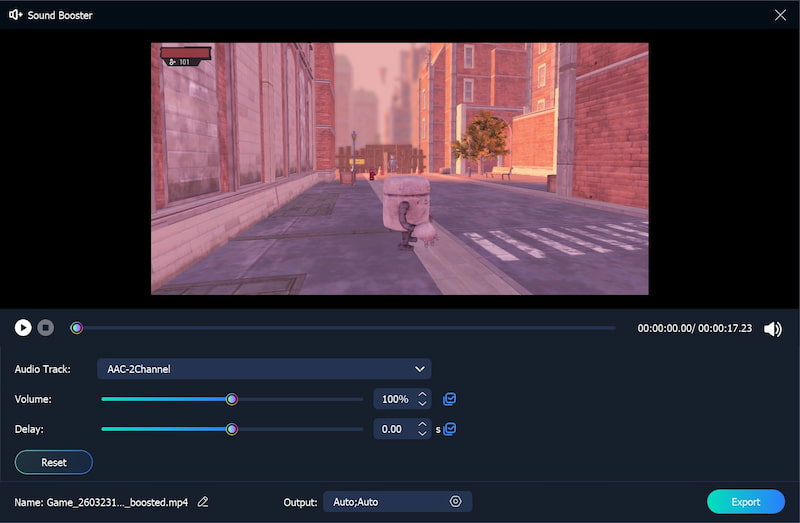Toggle the apply-to-all icon beside Volume
Image resolution: width=800 pixels, height=523 pixels.
[449, 399]
